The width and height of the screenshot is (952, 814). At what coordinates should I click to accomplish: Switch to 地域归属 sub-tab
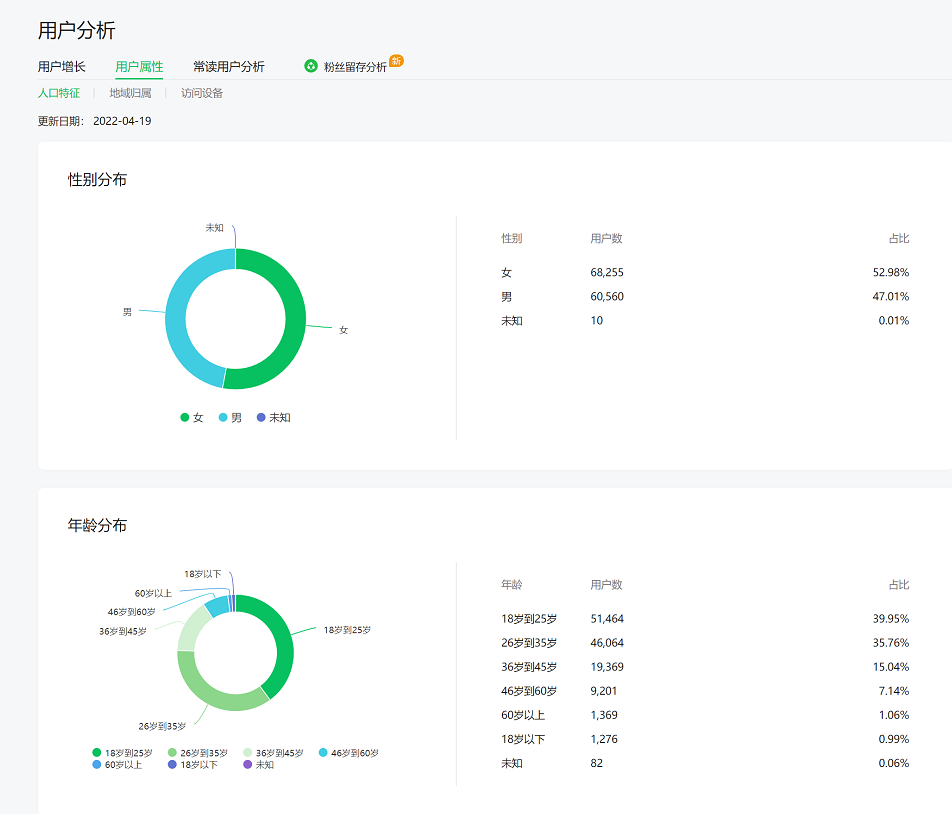coord(130,93)
